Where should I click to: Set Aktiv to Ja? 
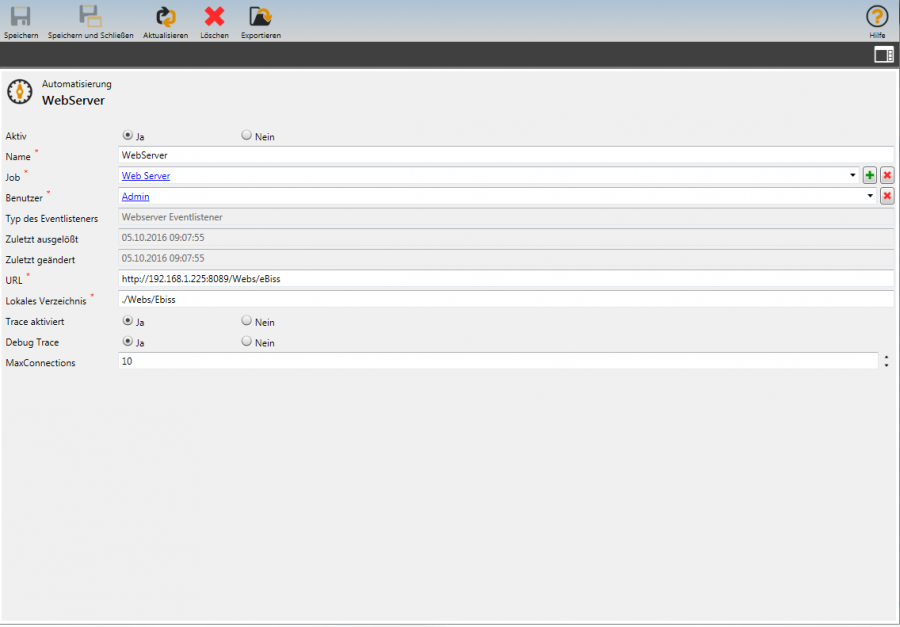(x=127, y=136)
